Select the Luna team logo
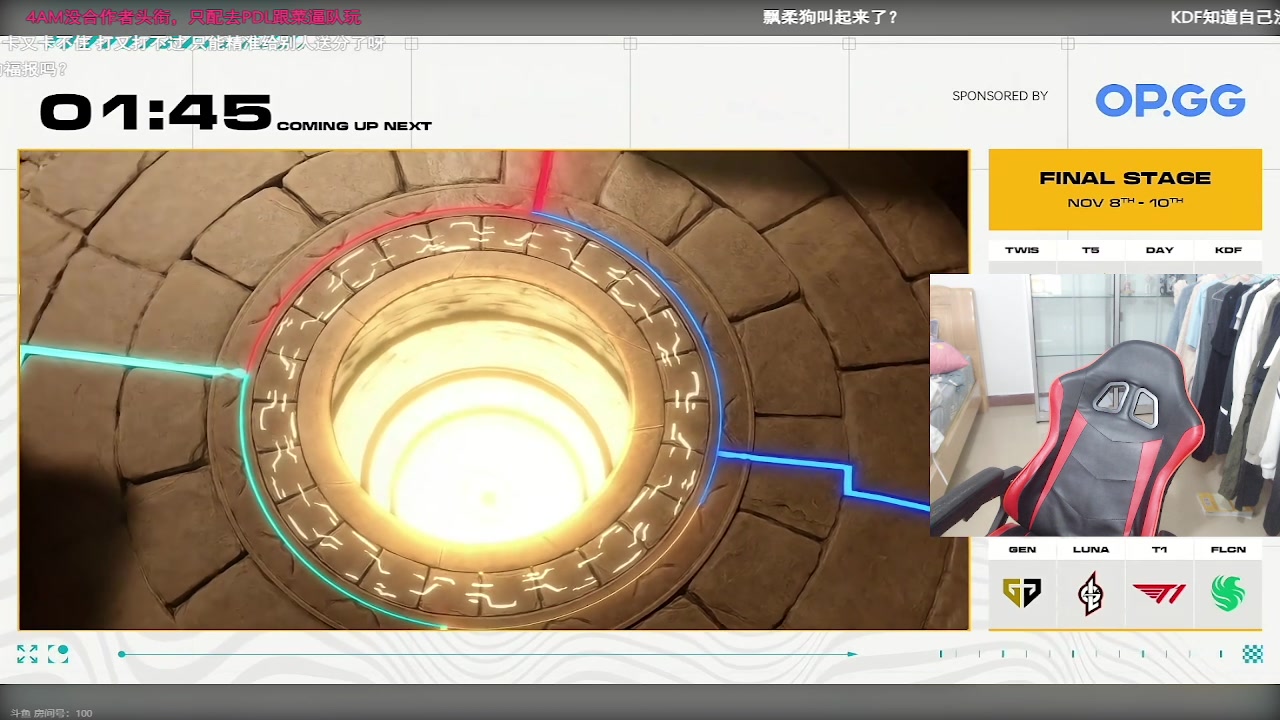The image size is (1280, 720). coord(1091,594)
